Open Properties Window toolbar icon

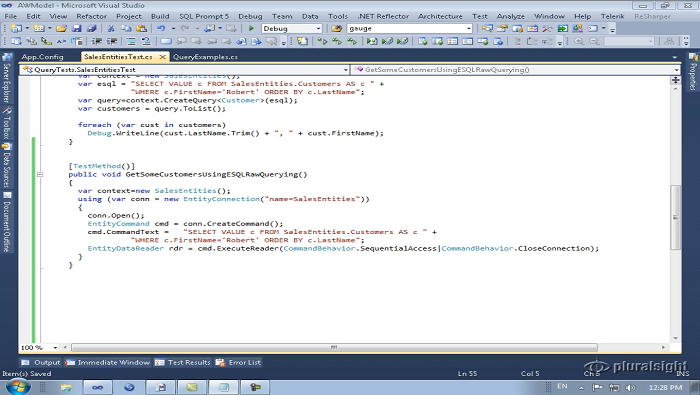(x=502, y=28)
